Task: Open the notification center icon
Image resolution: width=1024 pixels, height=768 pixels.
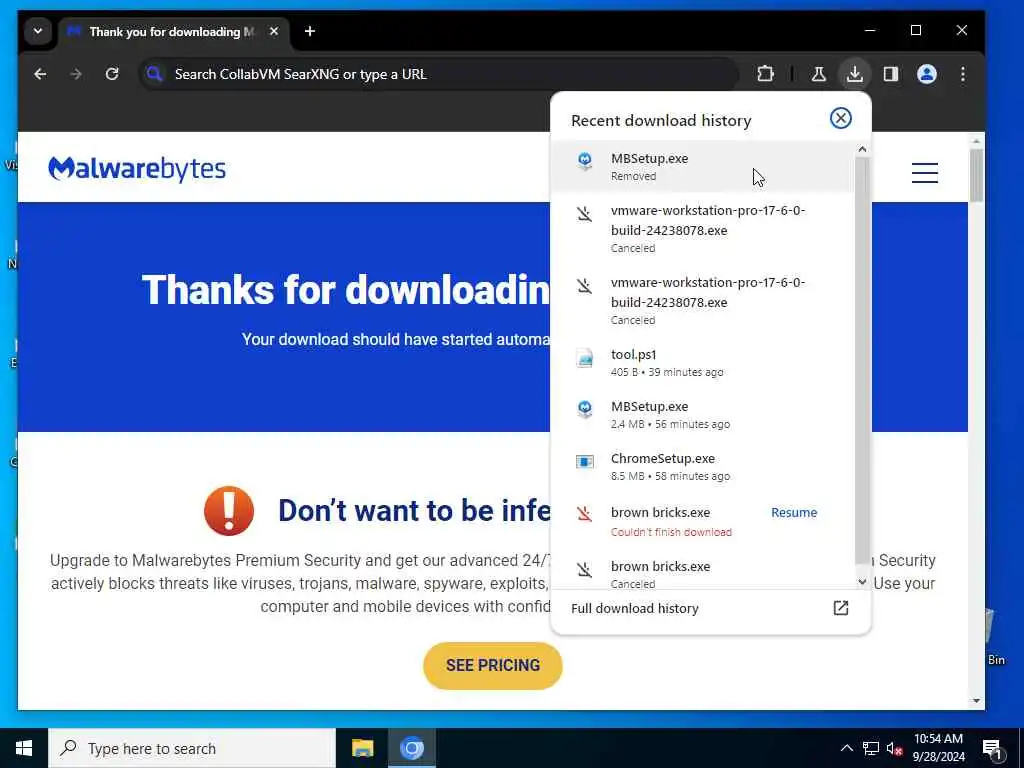Action: tap(992, 749)
